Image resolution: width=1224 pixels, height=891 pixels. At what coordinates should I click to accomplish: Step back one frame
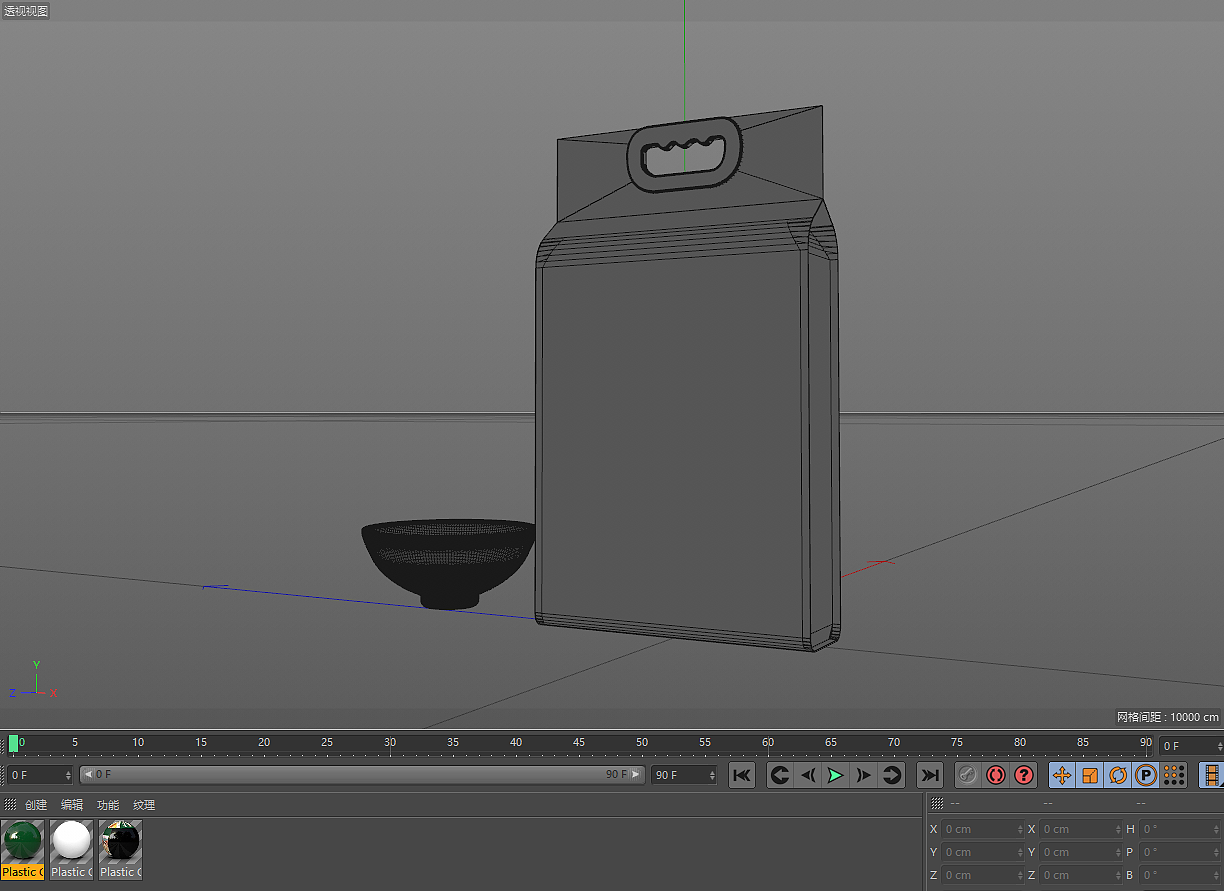(808, 775)
